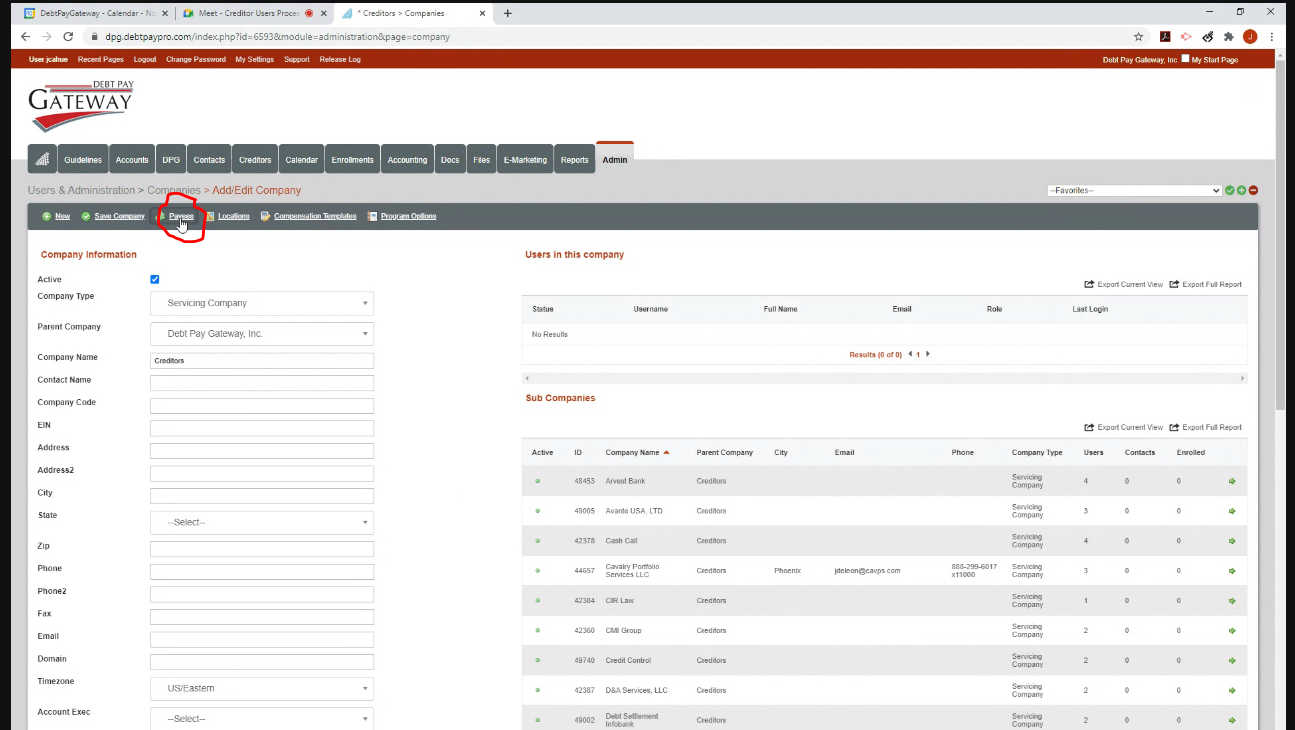Screen dimensions: 1295x730
Task: Click into Contact Name field
Action: click(262, 383)
